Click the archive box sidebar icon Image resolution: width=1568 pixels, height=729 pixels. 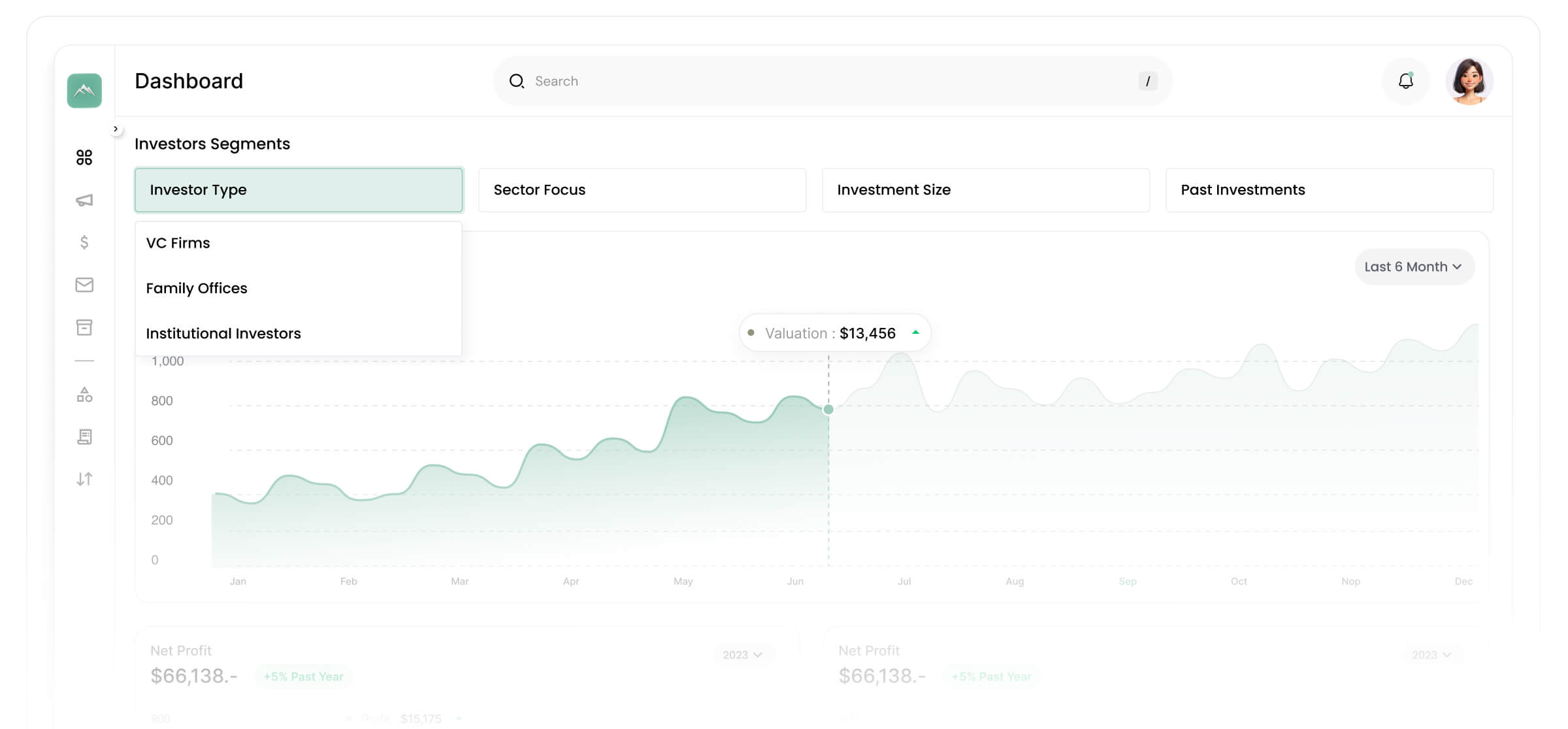[84, 327]
